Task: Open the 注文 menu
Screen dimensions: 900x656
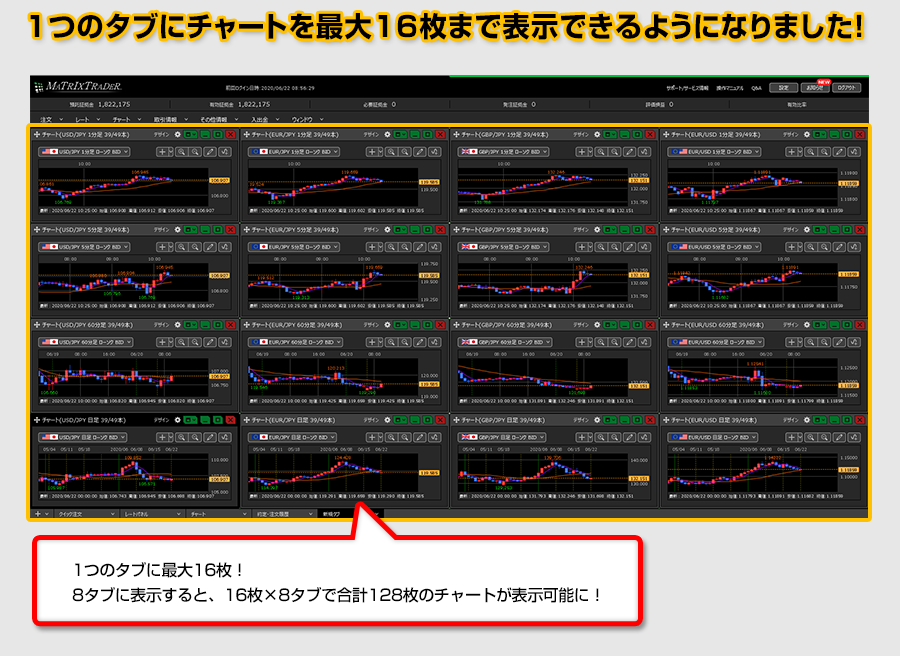Action: tap(51, 119)
